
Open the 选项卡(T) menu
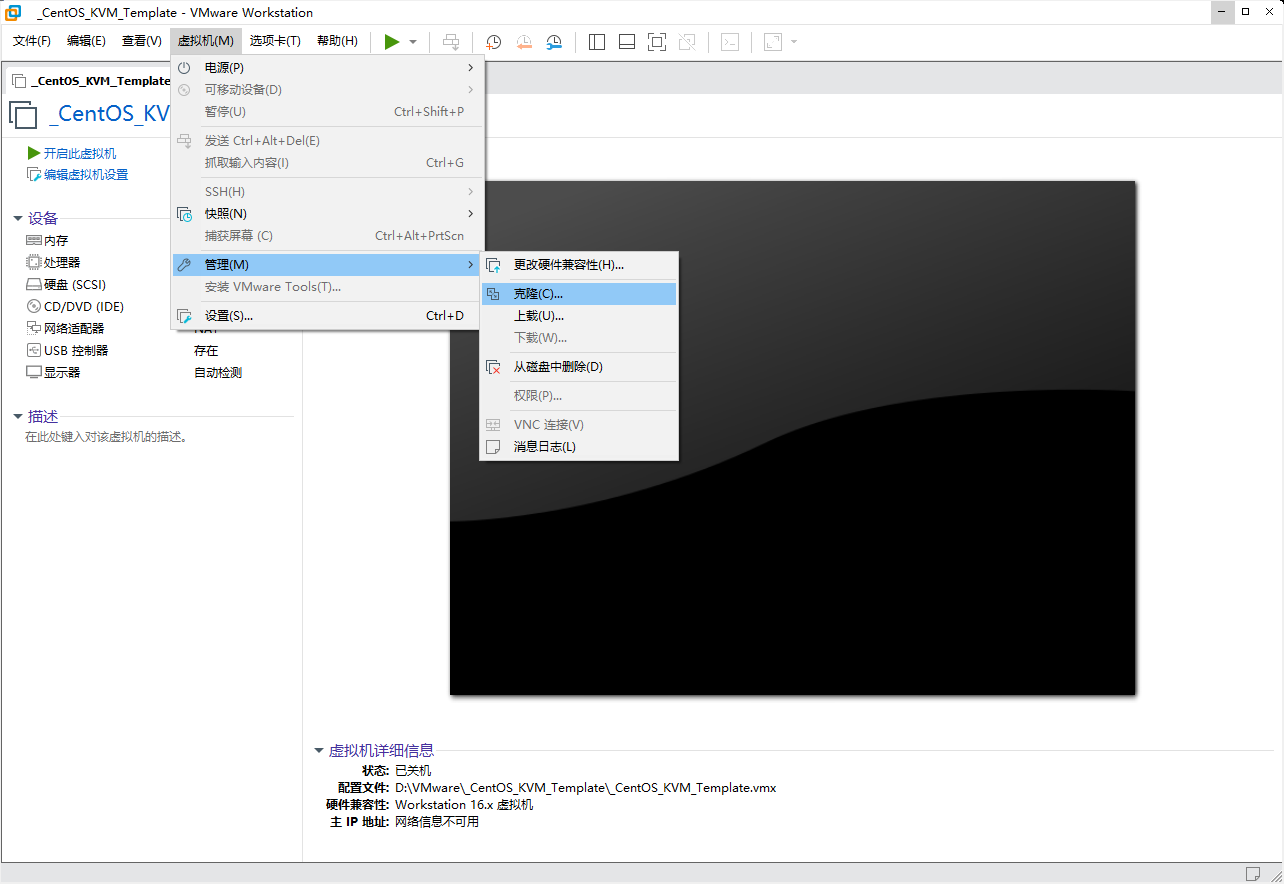coord(275,41)
